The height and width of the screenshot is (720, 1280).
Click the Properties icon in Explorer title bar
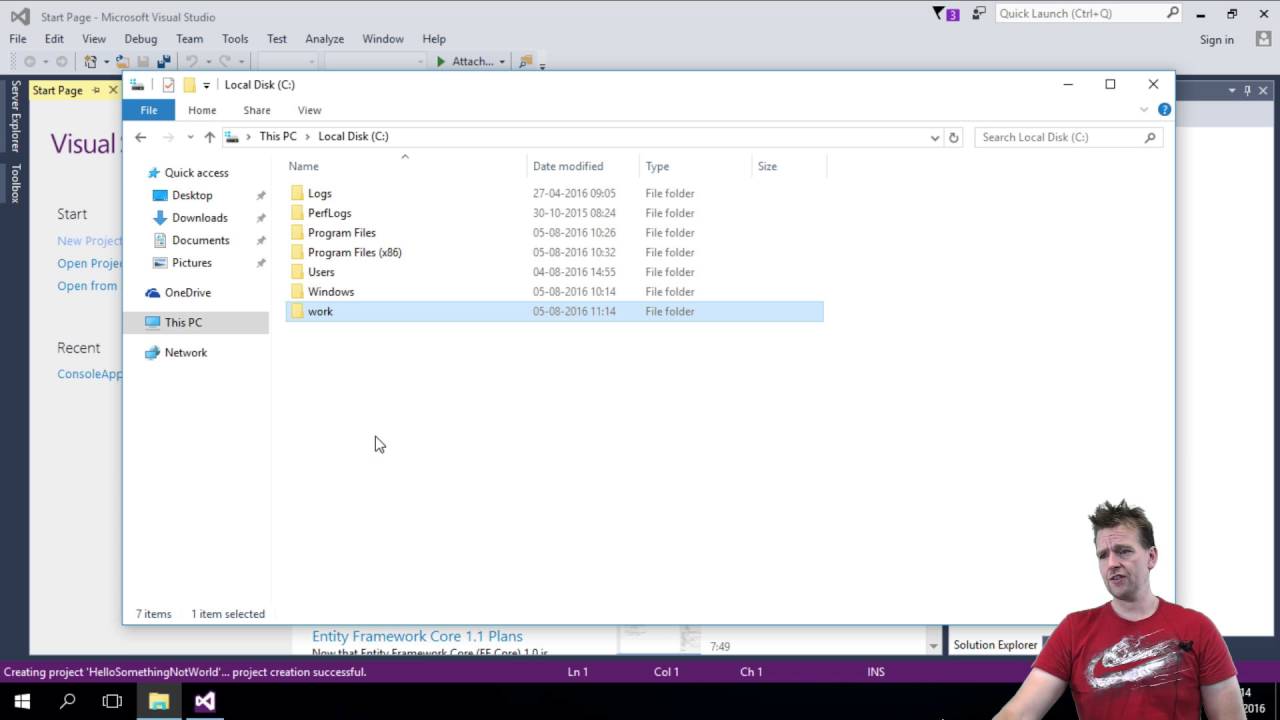point(168,85)
